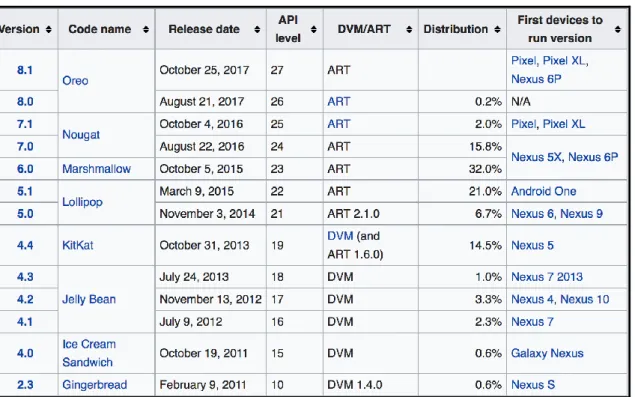Sort by DVM/ART column arrows
The height and width of the screenshot is (397, 635).
pyautogui.click(x=409, y=30)
